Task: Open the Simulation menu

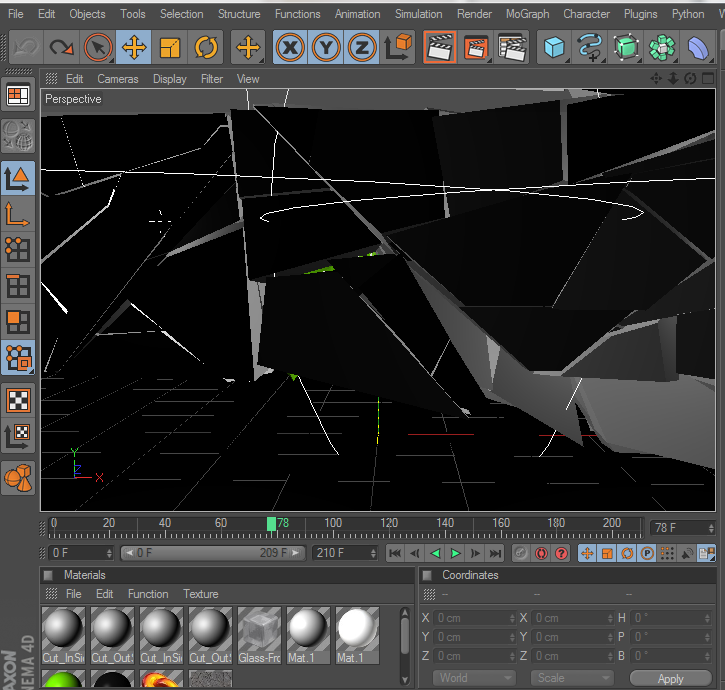Action: [x=418, y=14]
